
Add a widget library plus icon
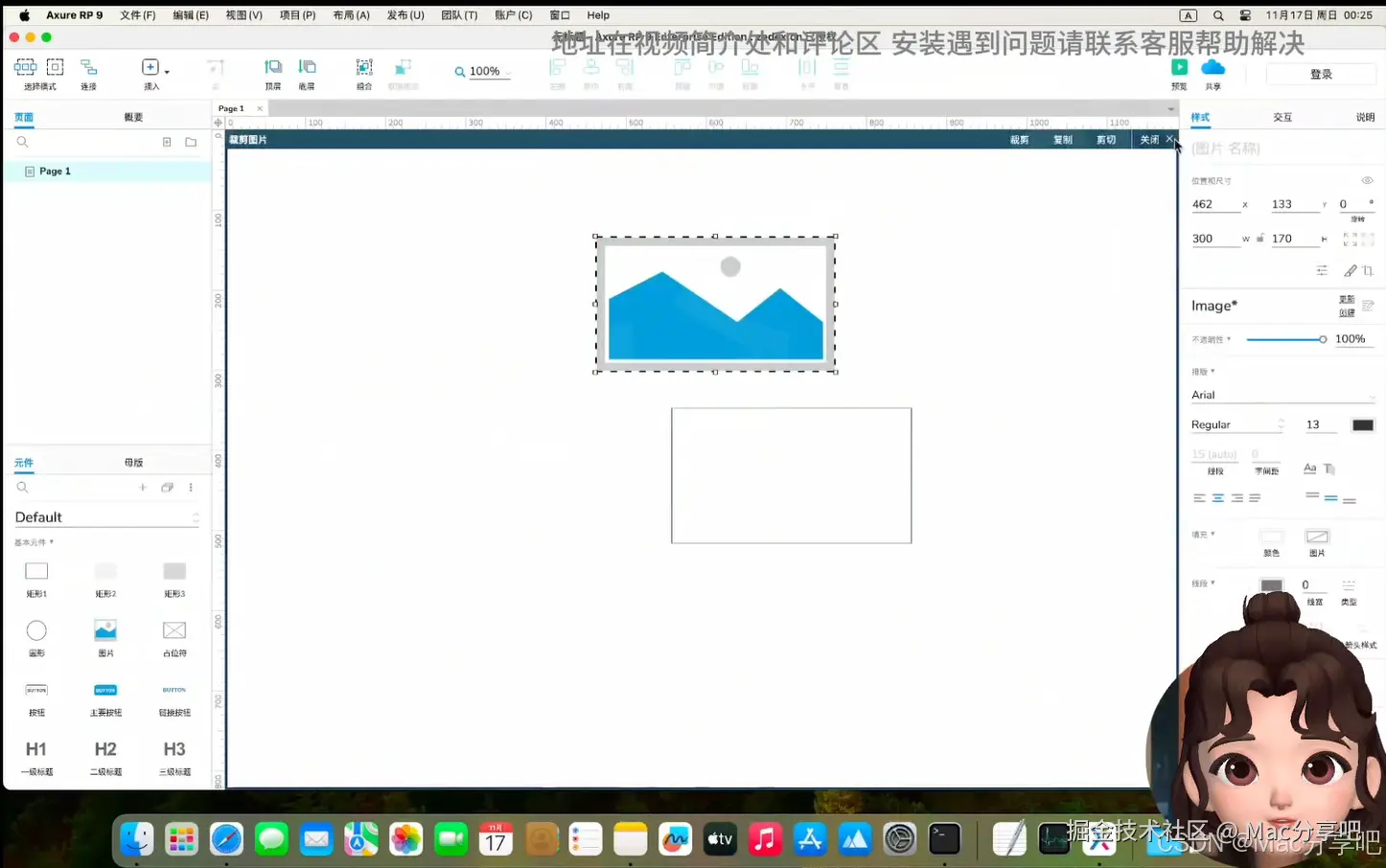tap(143, 488)
